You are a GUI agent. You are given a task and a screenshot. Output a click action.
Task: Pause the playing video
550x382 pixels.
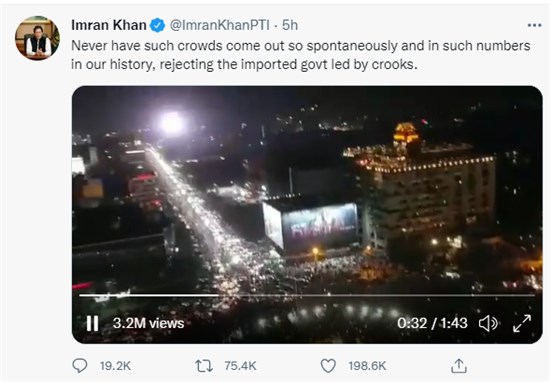[x=93, y=323]
